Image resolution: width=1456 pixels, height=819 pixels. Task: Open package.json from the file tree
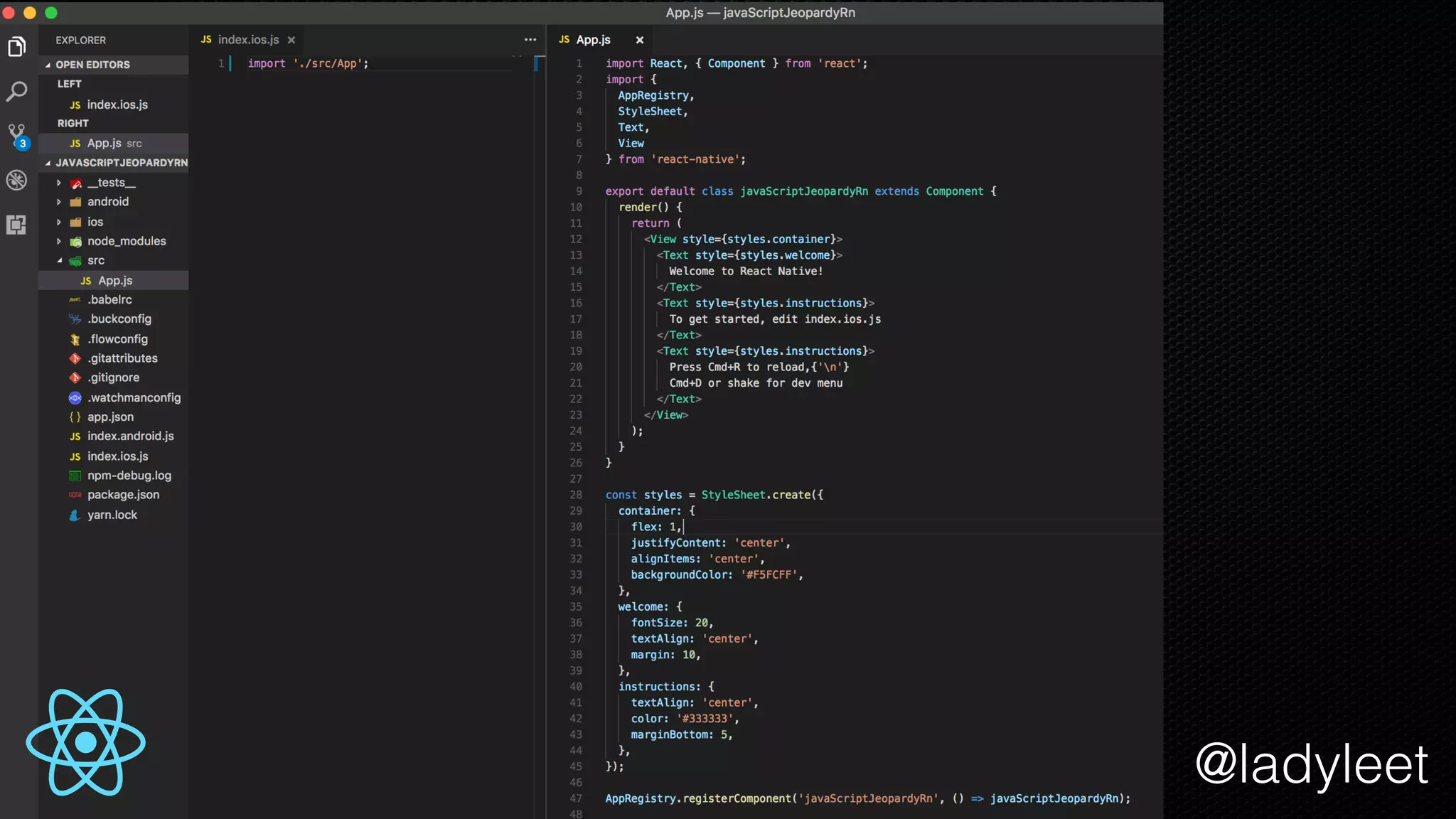click(x=123, y=495)
